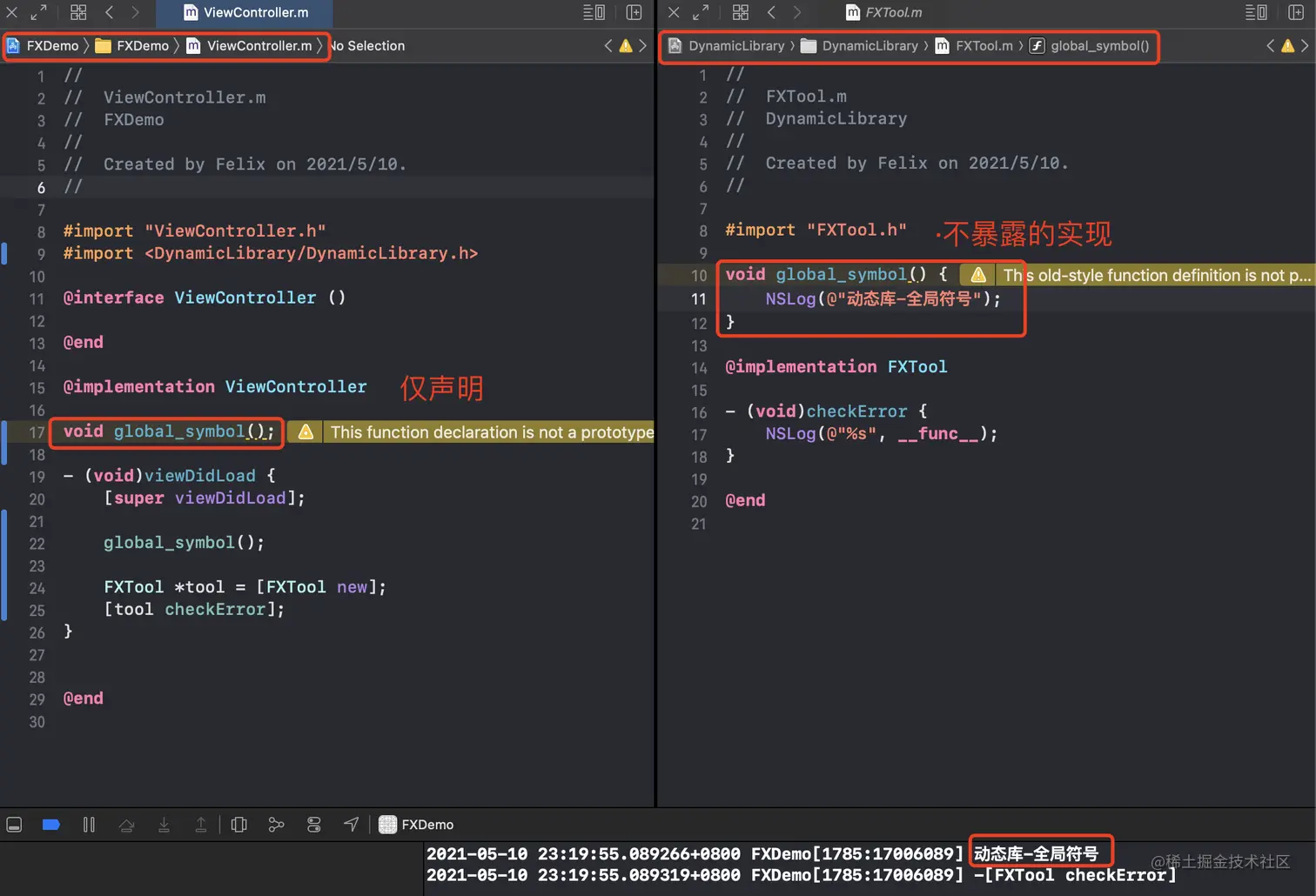Open left editor options lines menu
The height and width of the screenshot is (896, 1316).
(594, 12)
